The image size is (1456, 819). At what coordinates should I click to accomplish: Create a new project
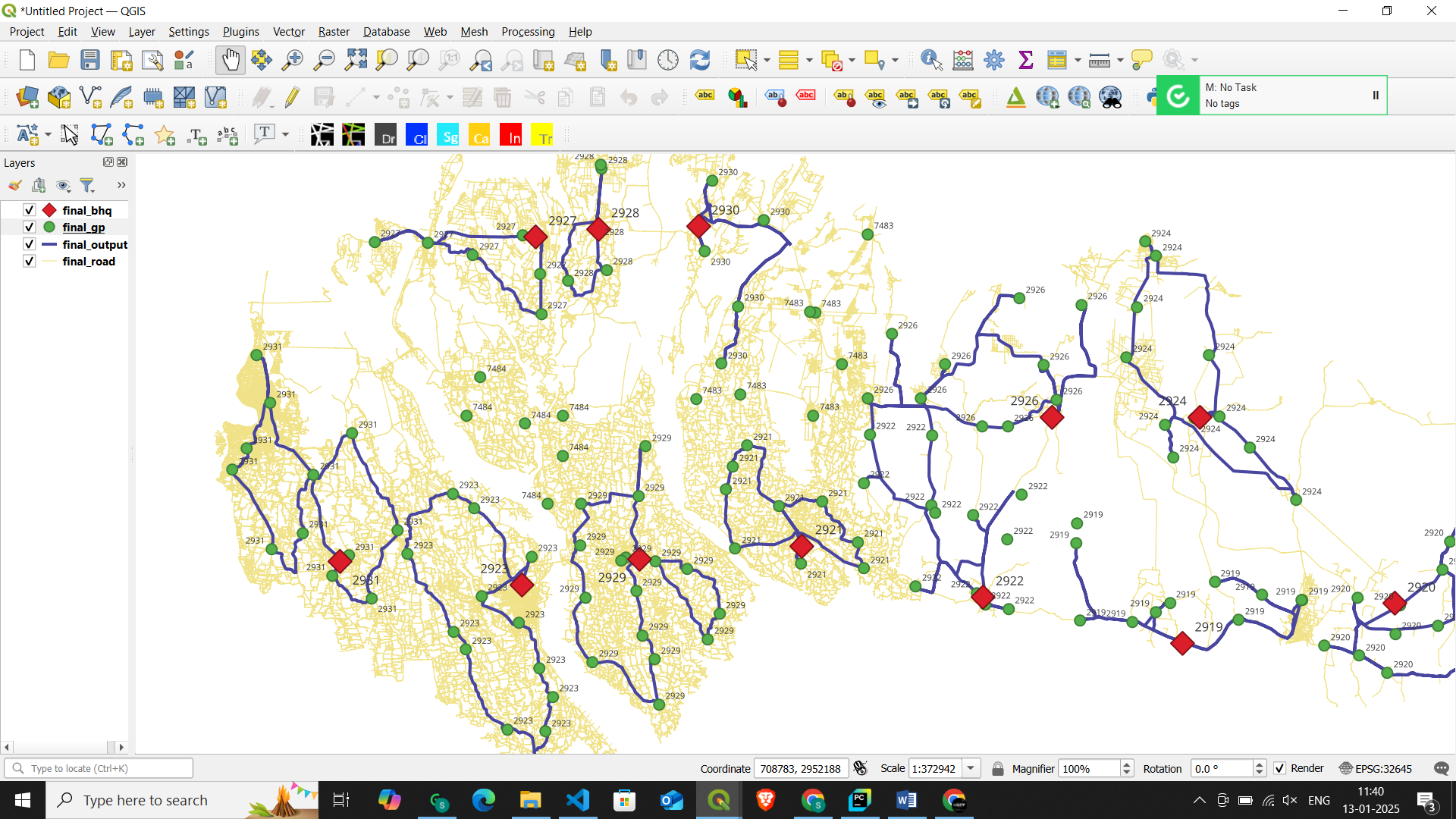tap(27, 60)
